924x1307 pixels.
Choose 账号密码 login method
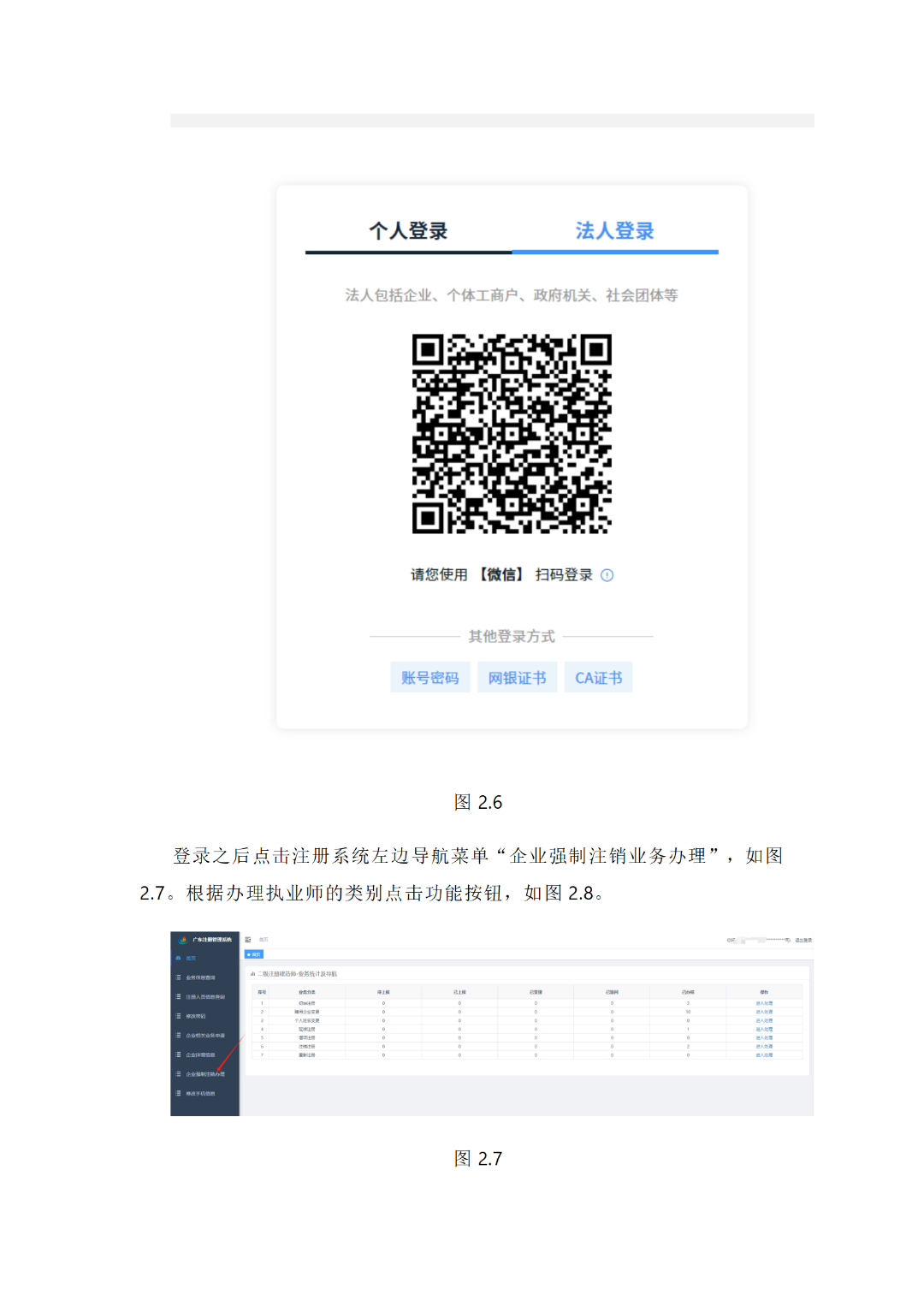click(x=430, y=677)
